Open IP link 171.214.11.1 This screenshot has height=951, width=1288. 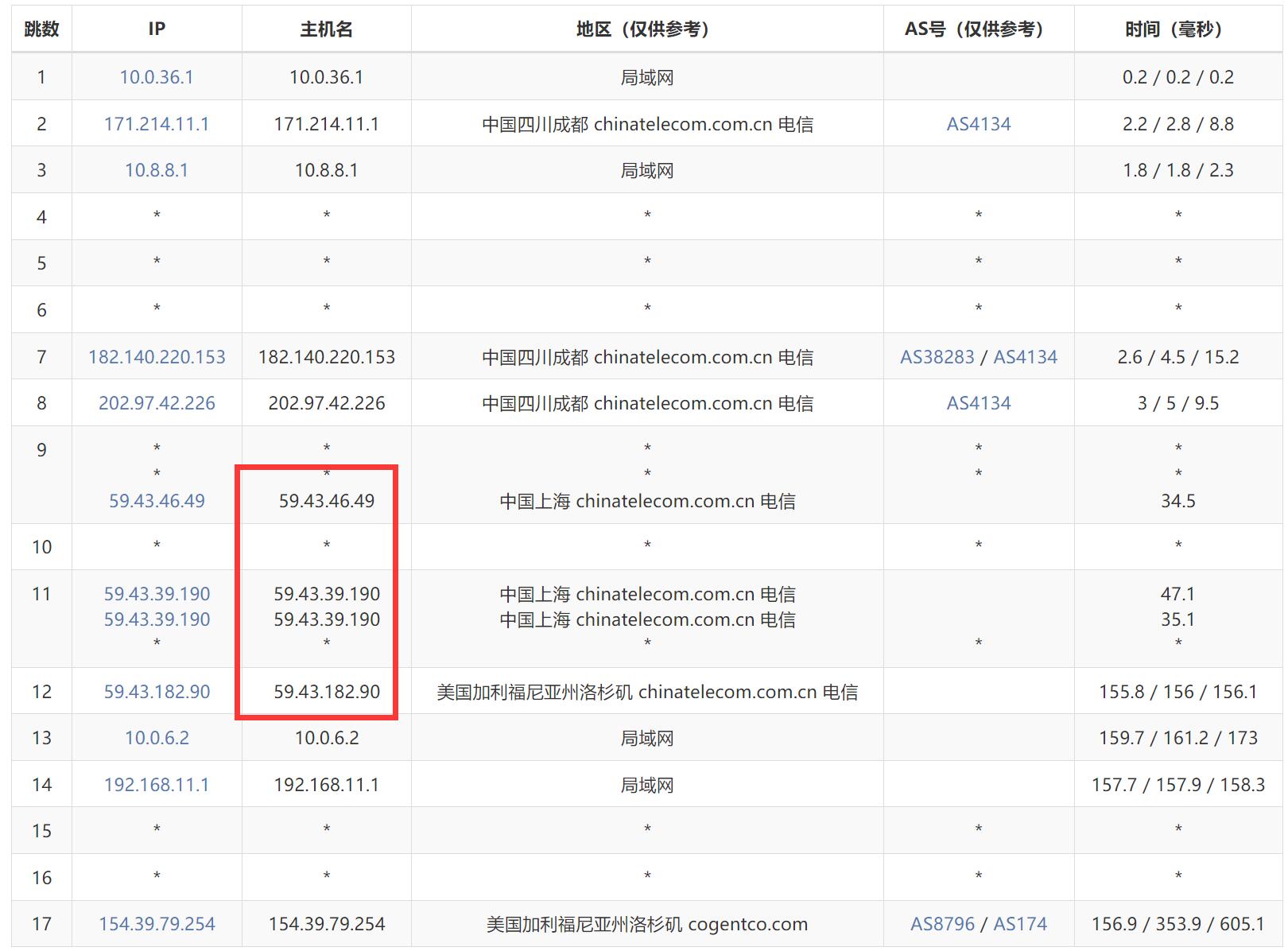[157, 124]
